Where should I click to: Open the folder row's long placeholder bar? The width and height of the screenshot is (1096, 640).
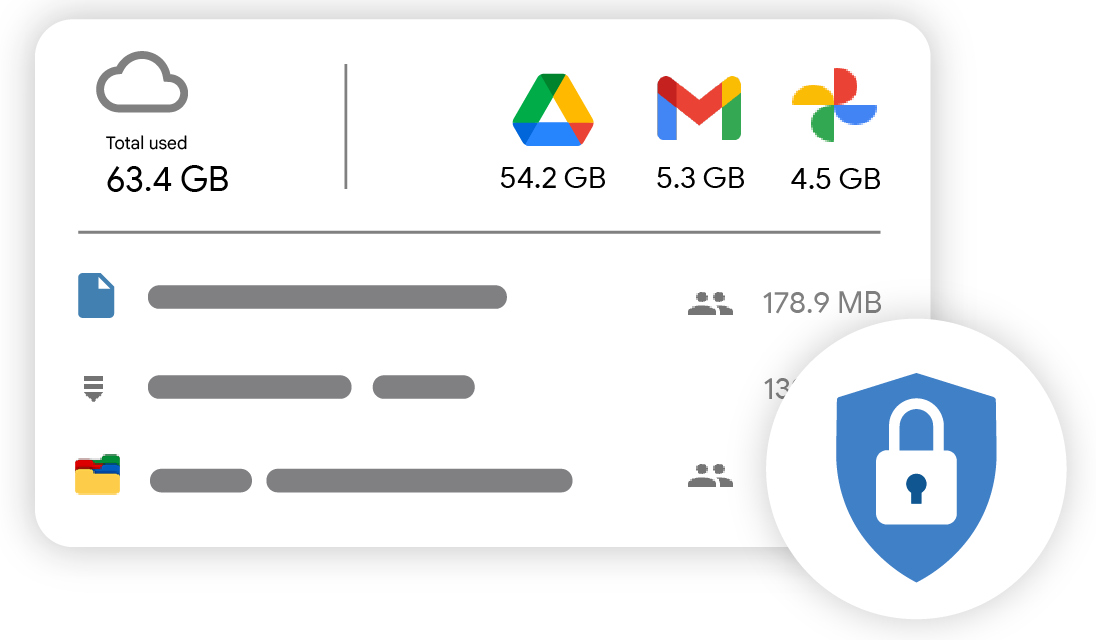(x=419, y=481)
